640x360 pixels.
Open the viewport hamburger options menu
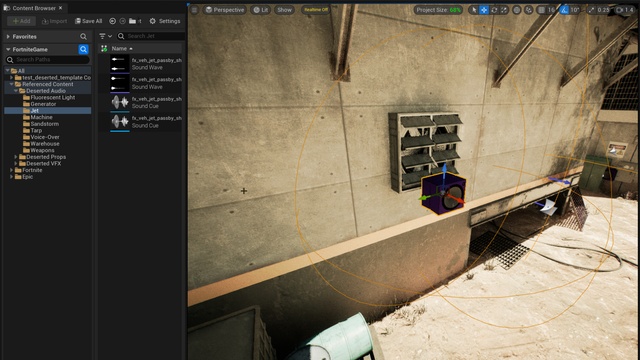pos(195,10)
